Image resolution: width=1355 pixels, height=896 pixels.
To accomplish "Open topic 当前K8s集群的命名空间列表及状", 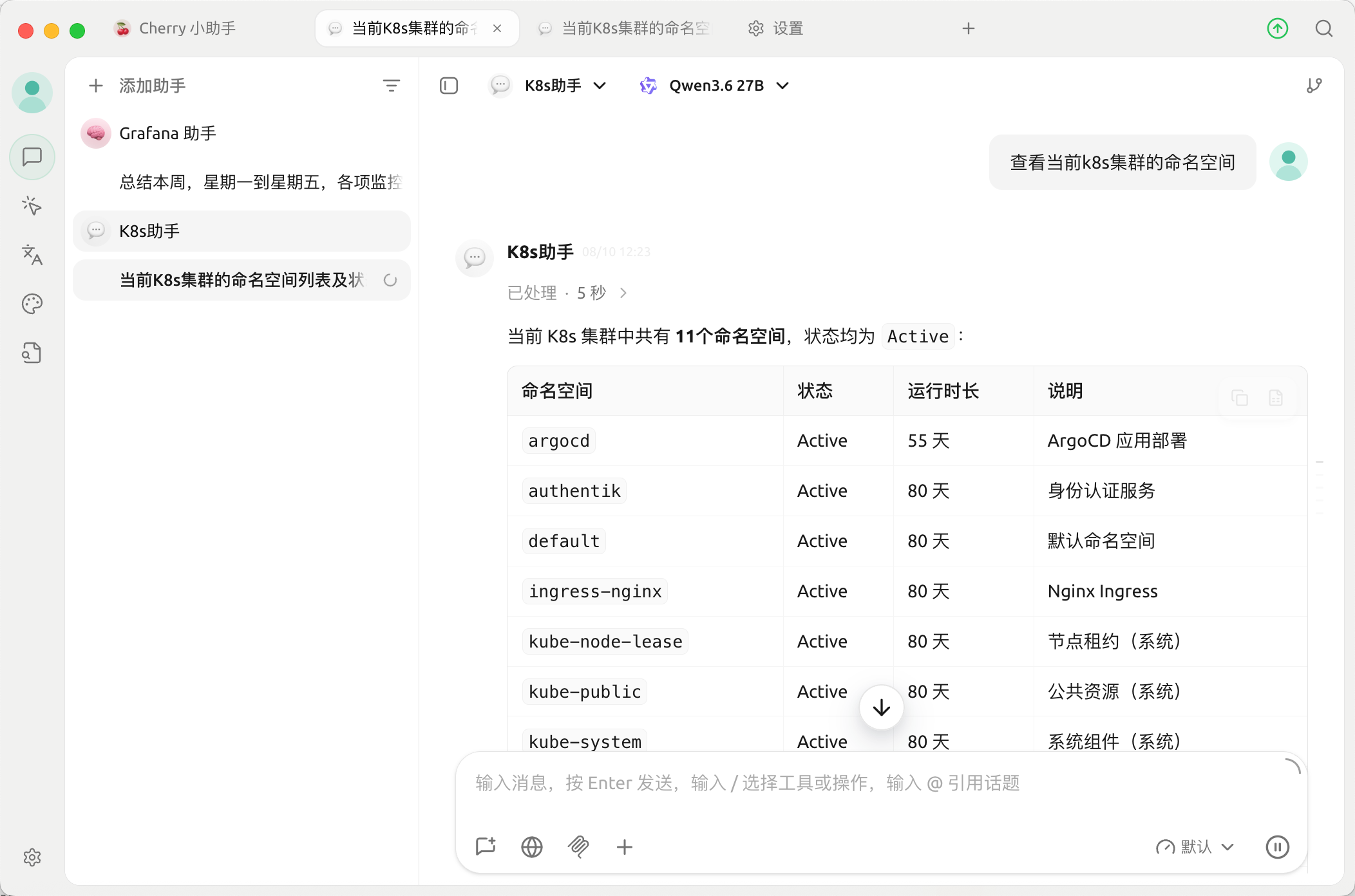I will click(x=242, y=280).
